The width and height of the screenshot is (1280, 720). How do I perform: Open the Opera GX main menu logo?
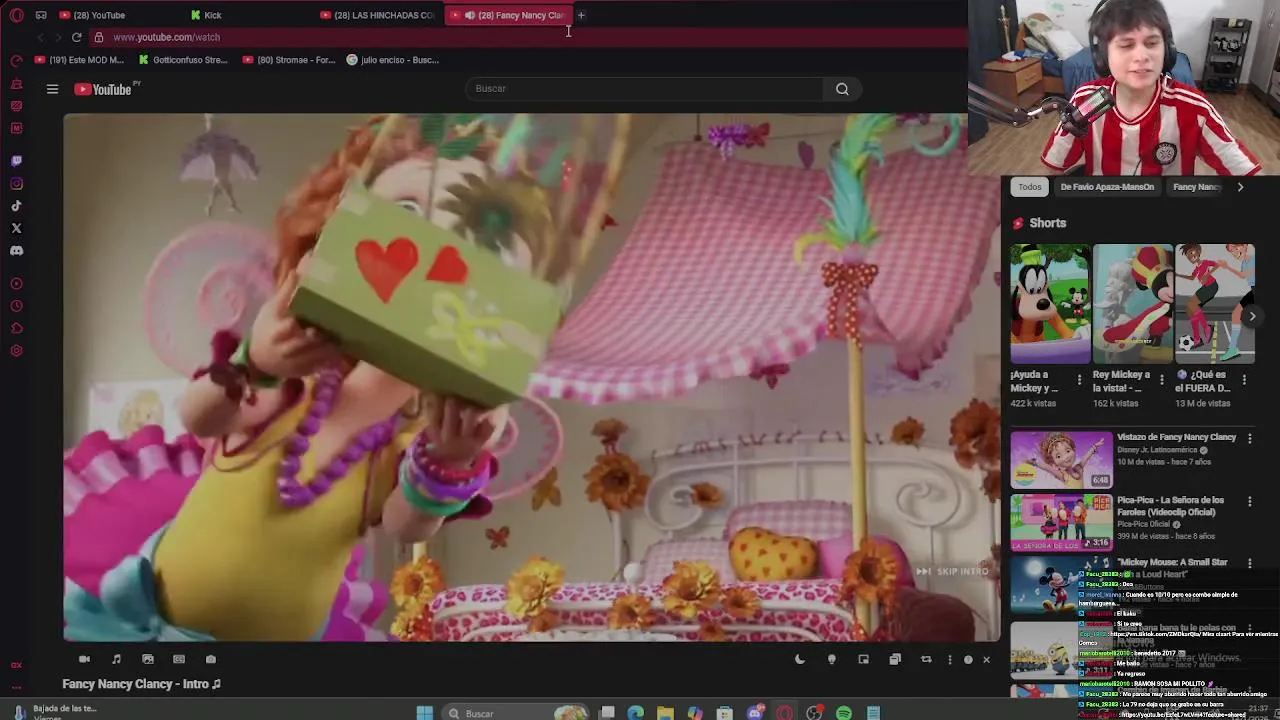pos(16,15)
